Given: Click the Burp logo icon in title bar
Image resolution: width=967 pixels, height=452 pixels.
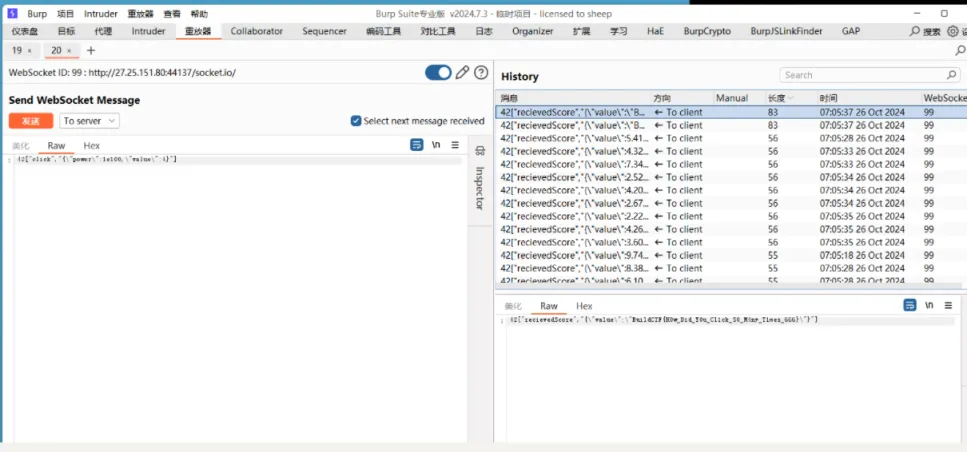Looking at the screenshot, I should coord(12,14).
